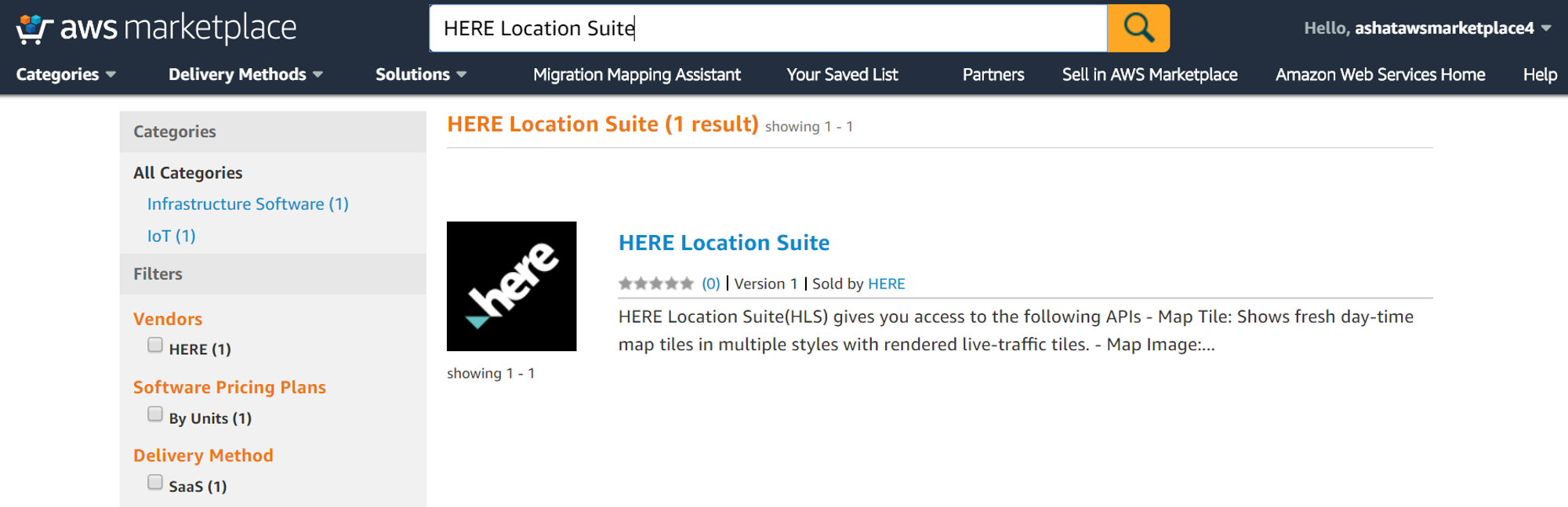
Task: Open the Help menu item
Action: click(x=1540, y=74)
